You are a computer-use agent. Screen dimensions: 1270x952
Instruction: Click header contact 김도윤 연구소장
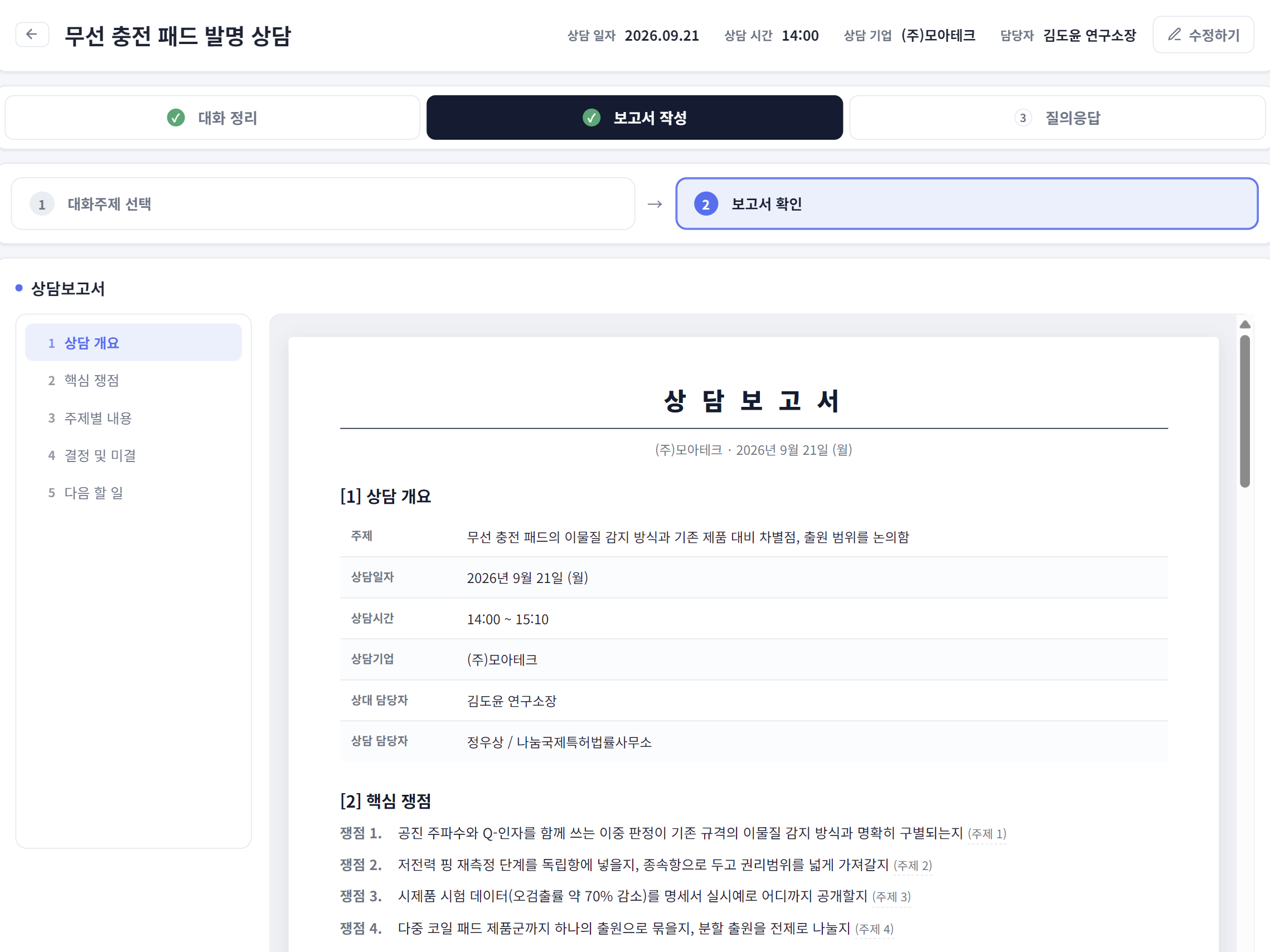(1089, 36)
